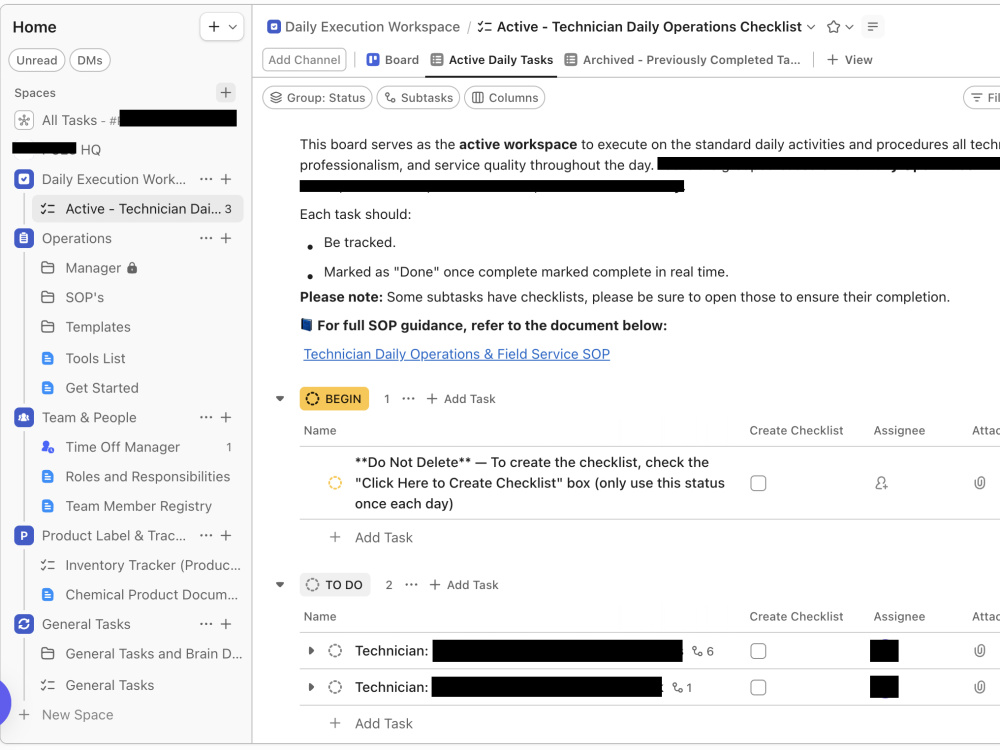Image resolution: width=1000 pixels, height=750 pixels.
Task: Select Active Daily Tasks tab
Action: [x=491, y=59]
